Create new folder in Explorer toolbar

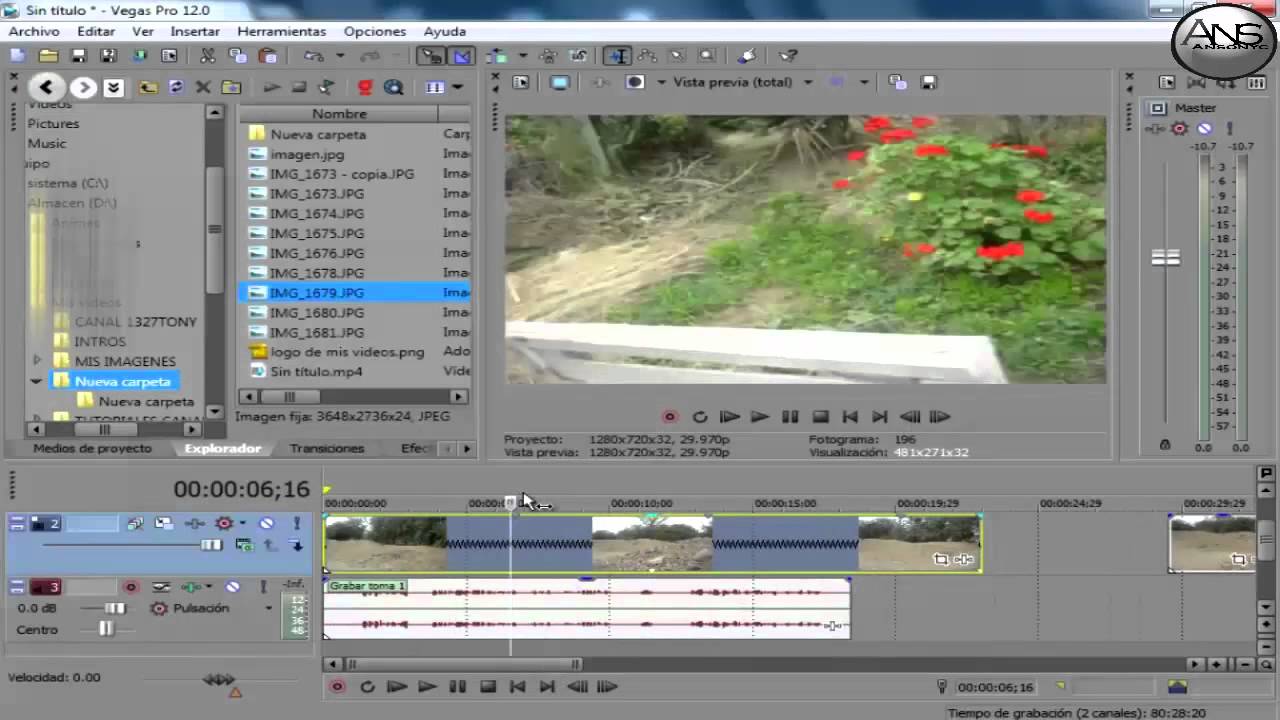231,87
